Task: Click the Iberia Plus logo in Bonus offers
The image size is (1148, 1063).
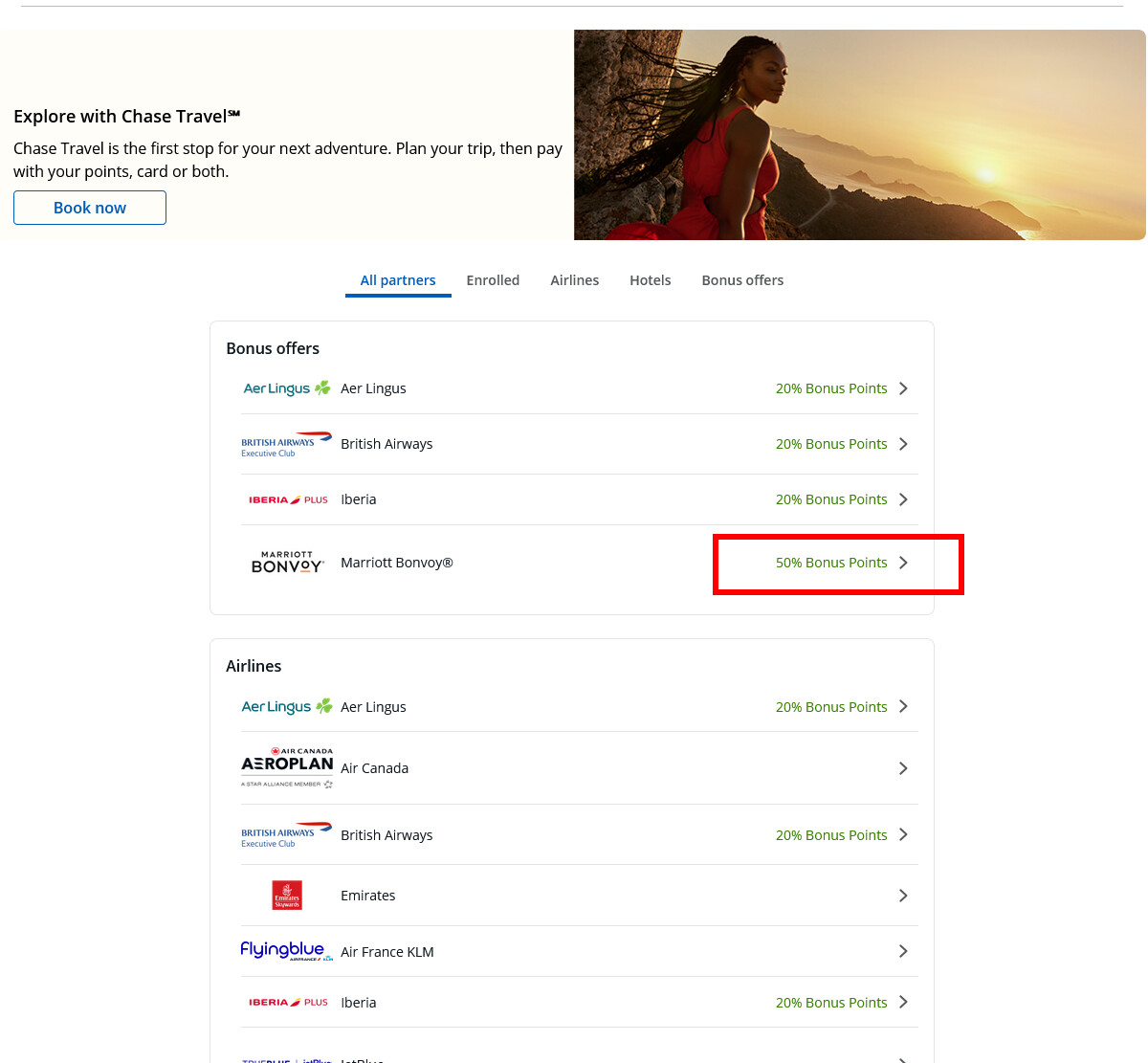Action: click(287, 499)
